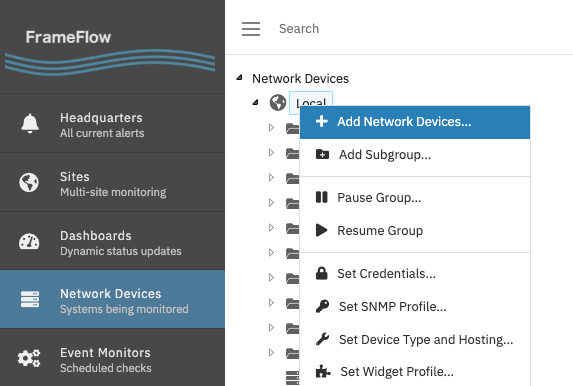Click the puzzle piece Widget Profile icon
This screenshot has height=386, width=573.
click(323, 371)
